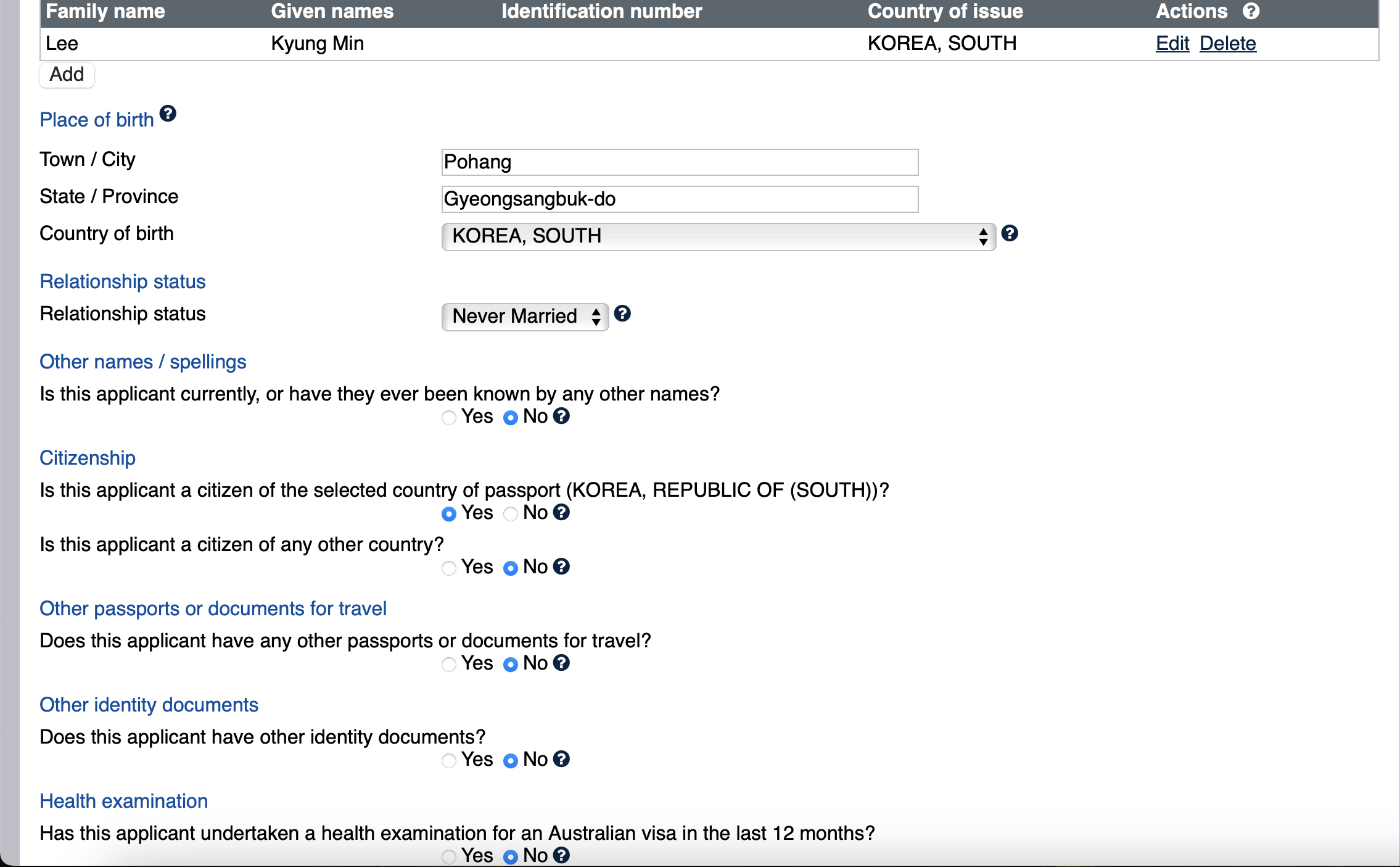Click the 'Citizenship' section heading
The height and width of the screenshot is (867, 1400).
88,458
